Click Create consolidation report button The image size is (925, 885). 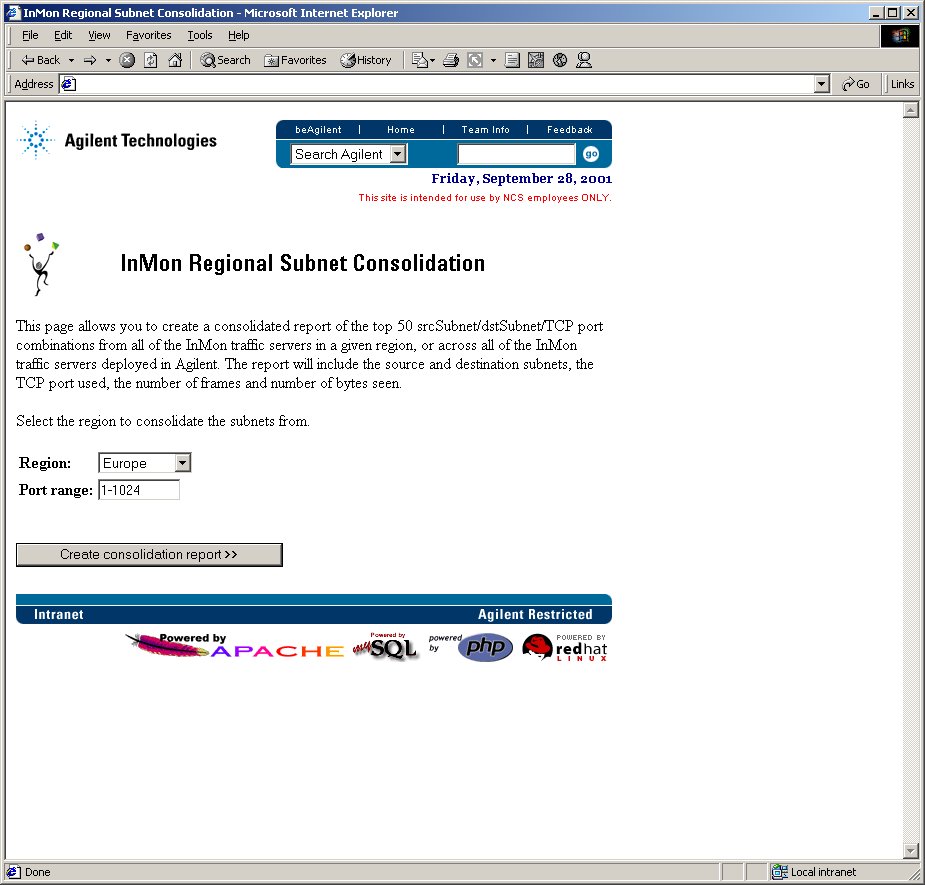(x=149, y=555)
